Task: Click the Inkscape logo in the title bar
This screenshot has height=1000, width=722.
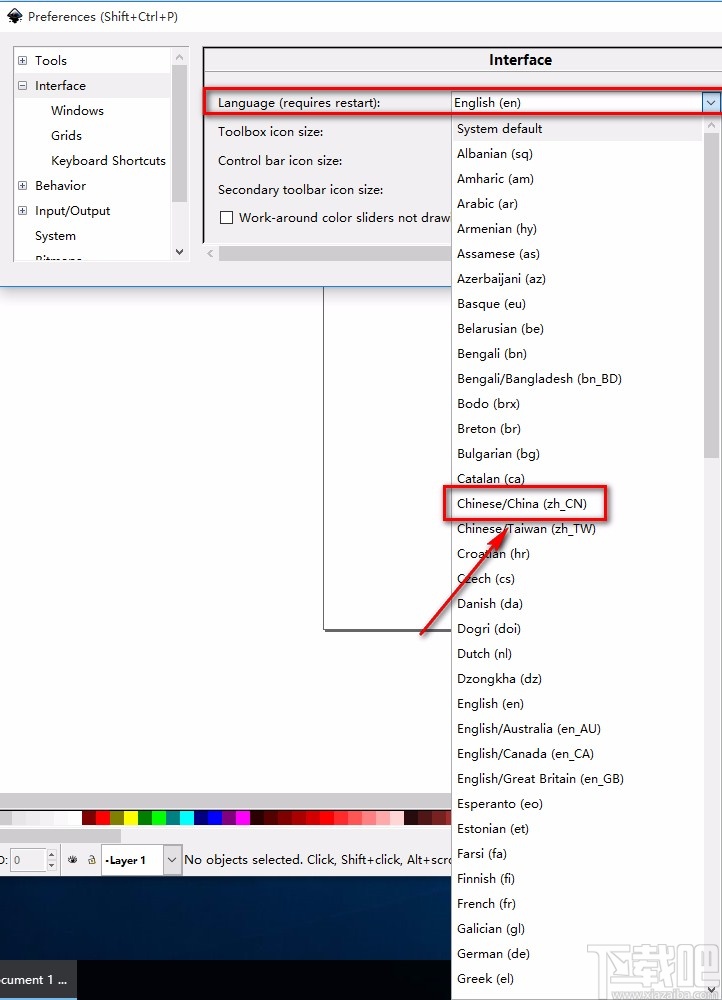Action: coord(14,16)
